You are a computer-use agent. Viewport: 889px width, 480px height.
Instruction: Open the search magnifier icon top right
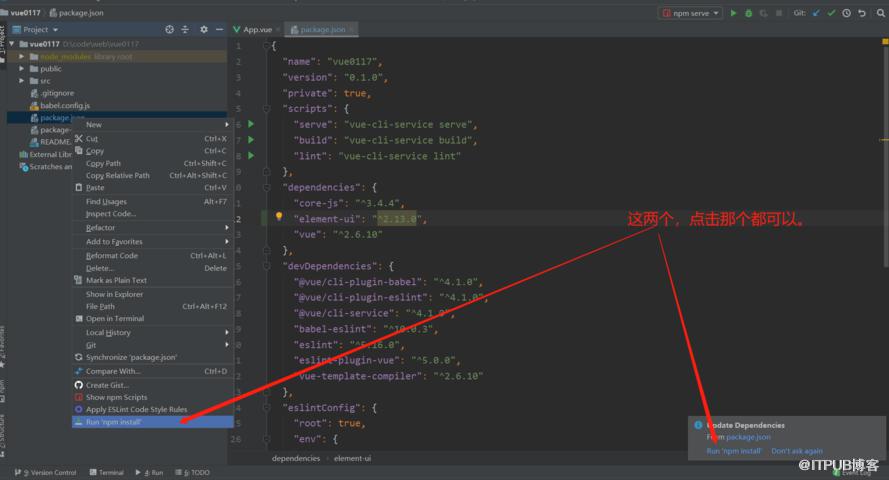(x=880, y=13)
